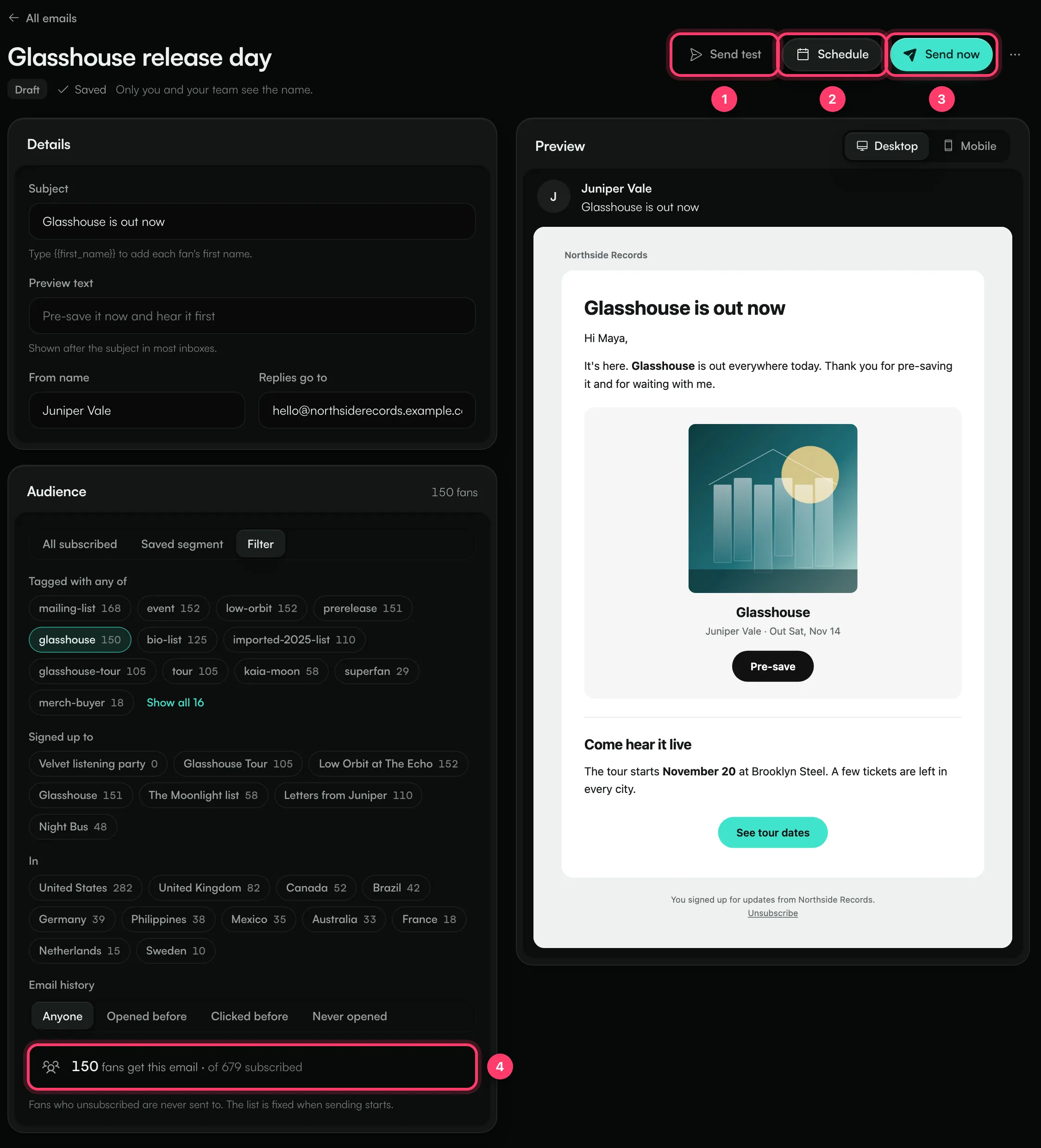Select the Filter audience tab
1041x1148 pixels.
(260, 544)
